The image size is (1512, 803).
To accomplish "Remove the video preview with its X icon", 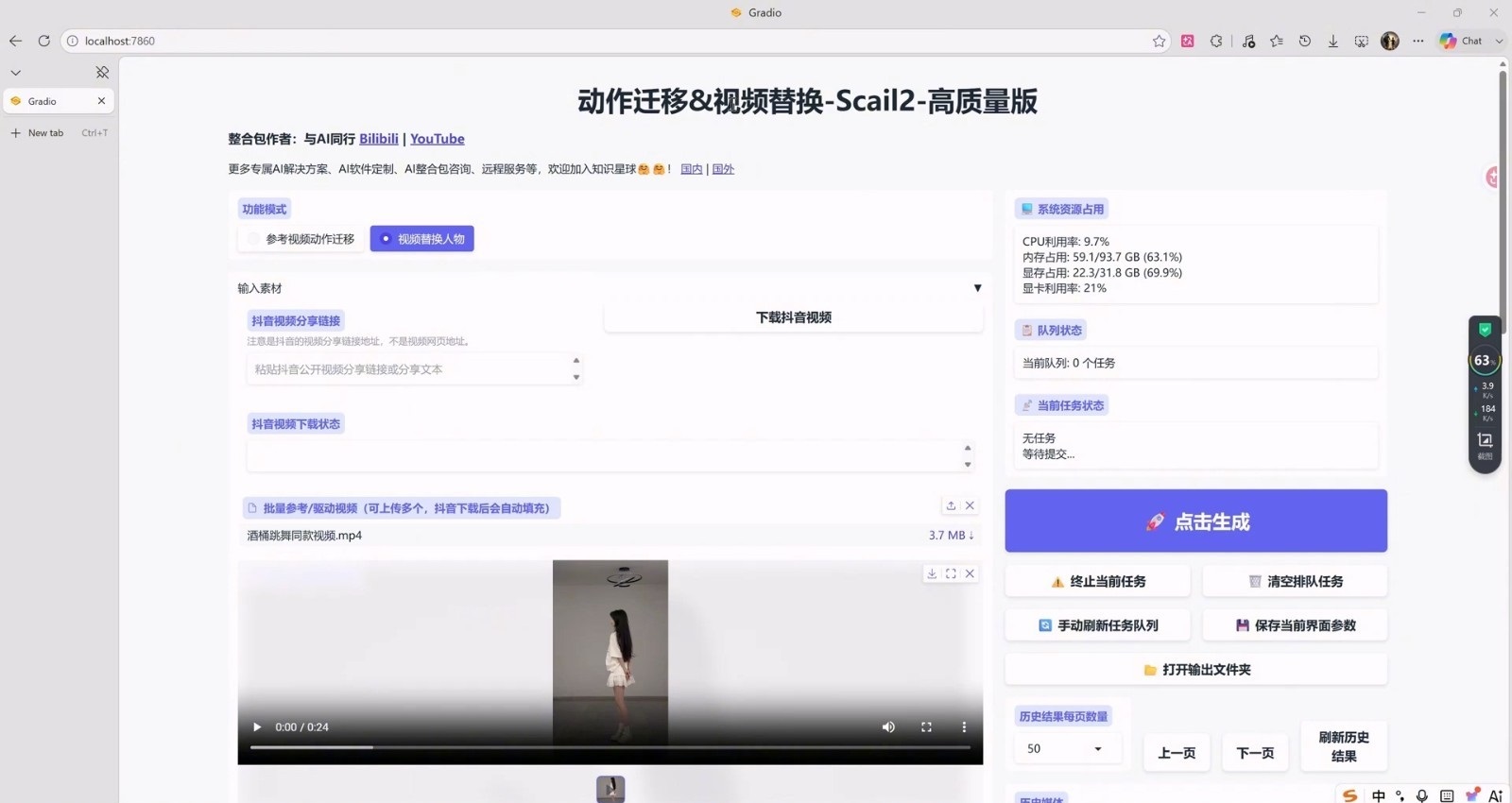I will pyautogui.click(x=970, y=573).
